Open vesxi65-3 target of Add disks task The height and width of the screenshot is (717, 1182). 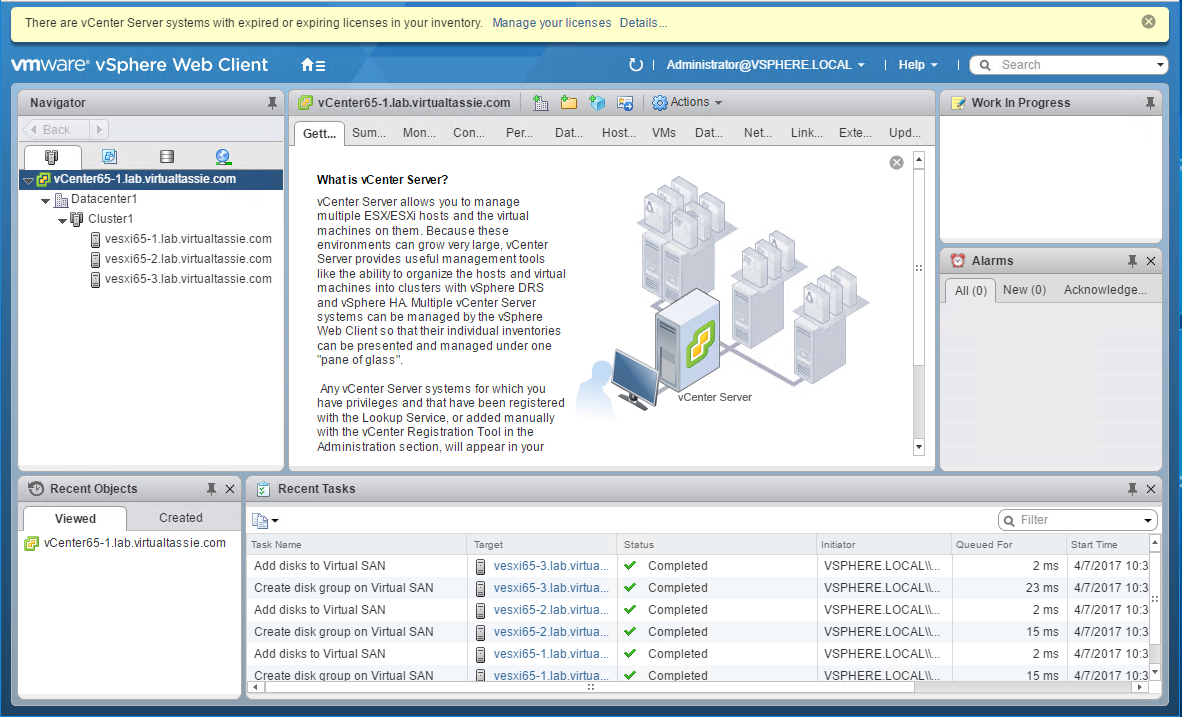pos(551,565)
